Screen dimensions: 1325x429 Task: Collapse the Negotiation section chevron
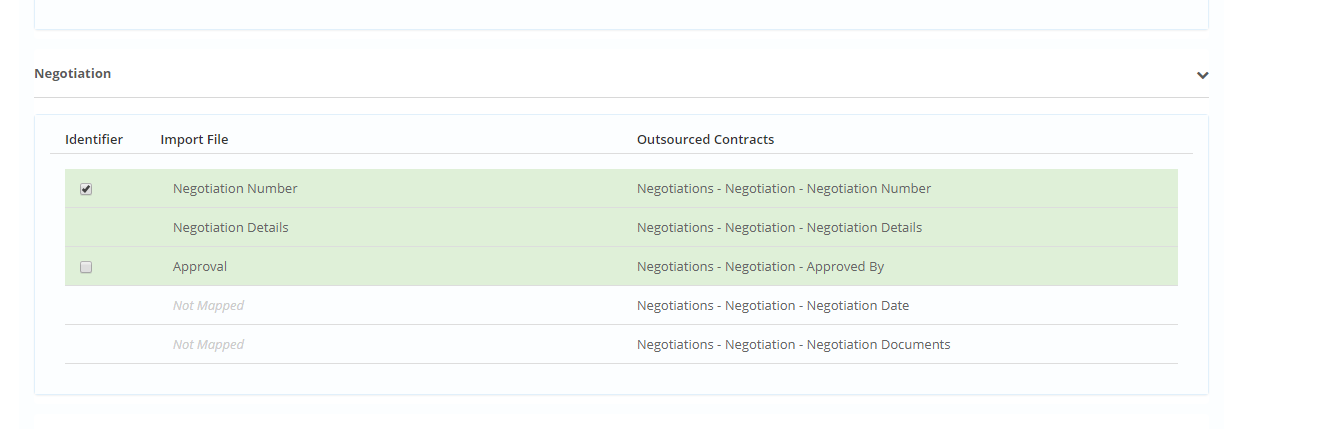[1202, 75]
